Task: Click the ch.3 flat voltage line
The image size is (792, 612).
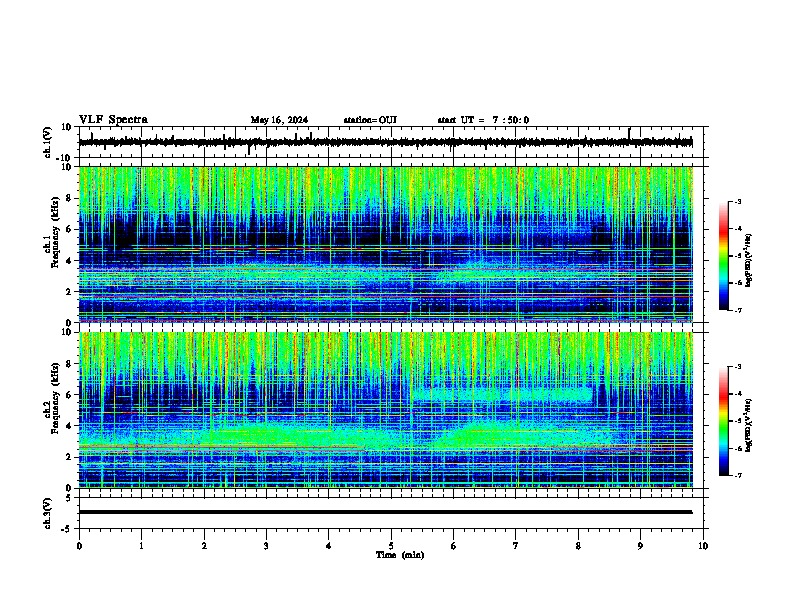Action: (x=386, y=512)
